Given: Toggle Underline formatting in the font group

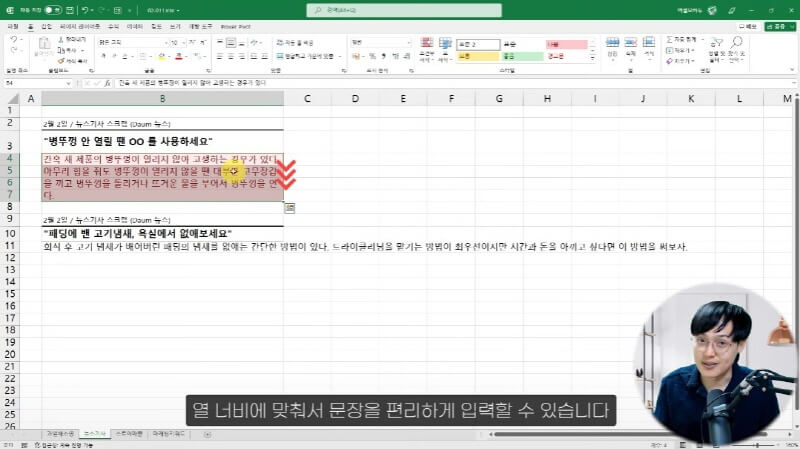Looking at the screenshot, I should pos(125,56).
